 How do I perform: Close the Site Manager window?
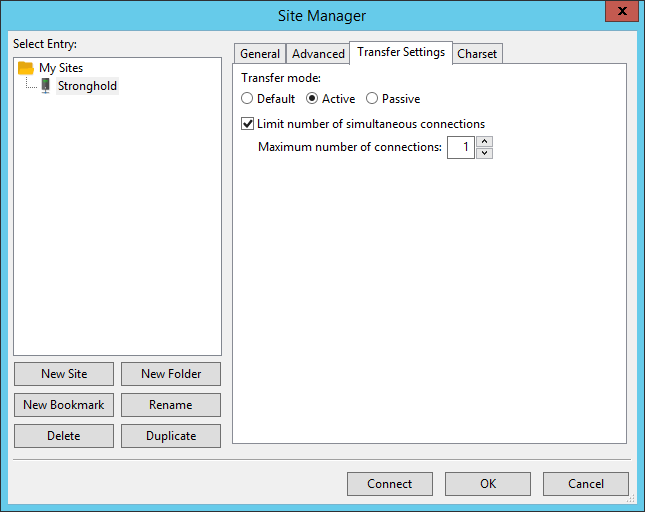click(x=621, y=13)
